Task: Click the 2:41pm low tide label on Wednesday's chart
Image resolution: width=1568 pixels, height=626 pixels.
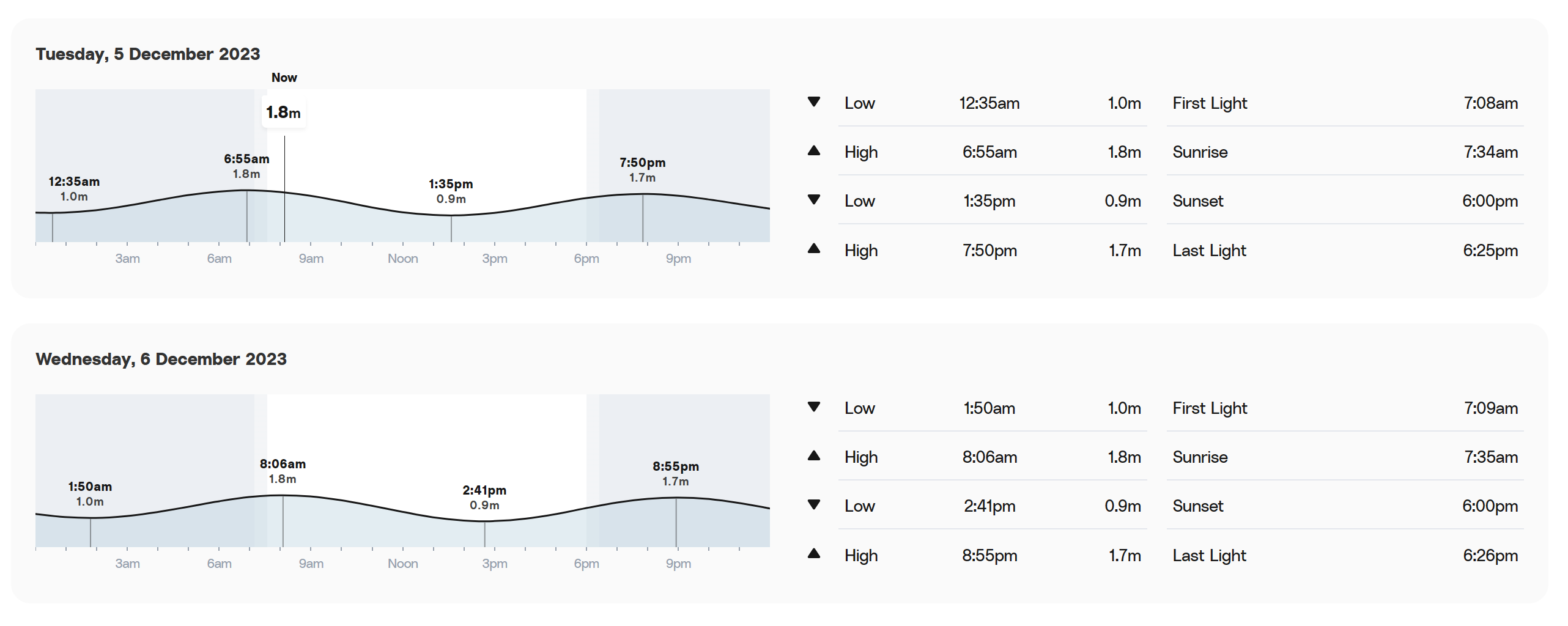Action: tap(484, 491)
